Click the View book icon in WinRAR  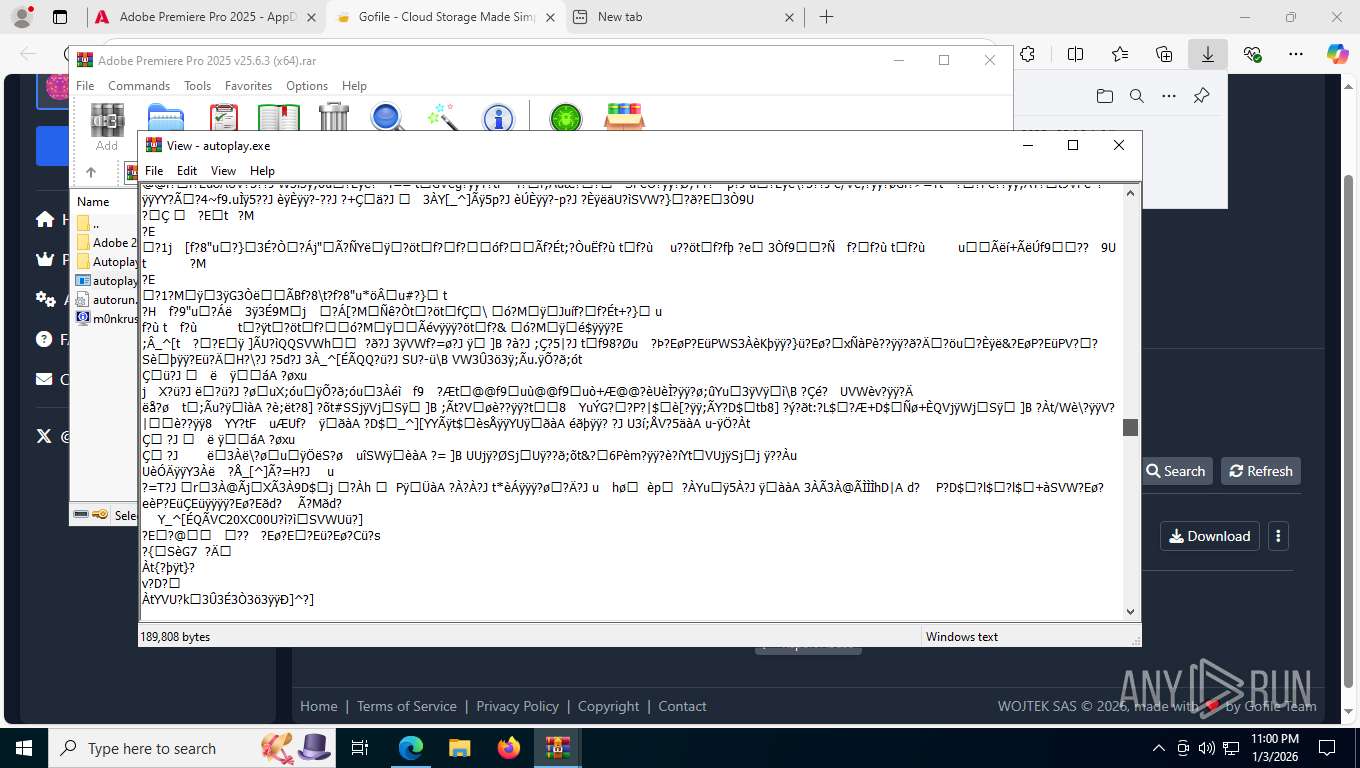tap(279, 117)
